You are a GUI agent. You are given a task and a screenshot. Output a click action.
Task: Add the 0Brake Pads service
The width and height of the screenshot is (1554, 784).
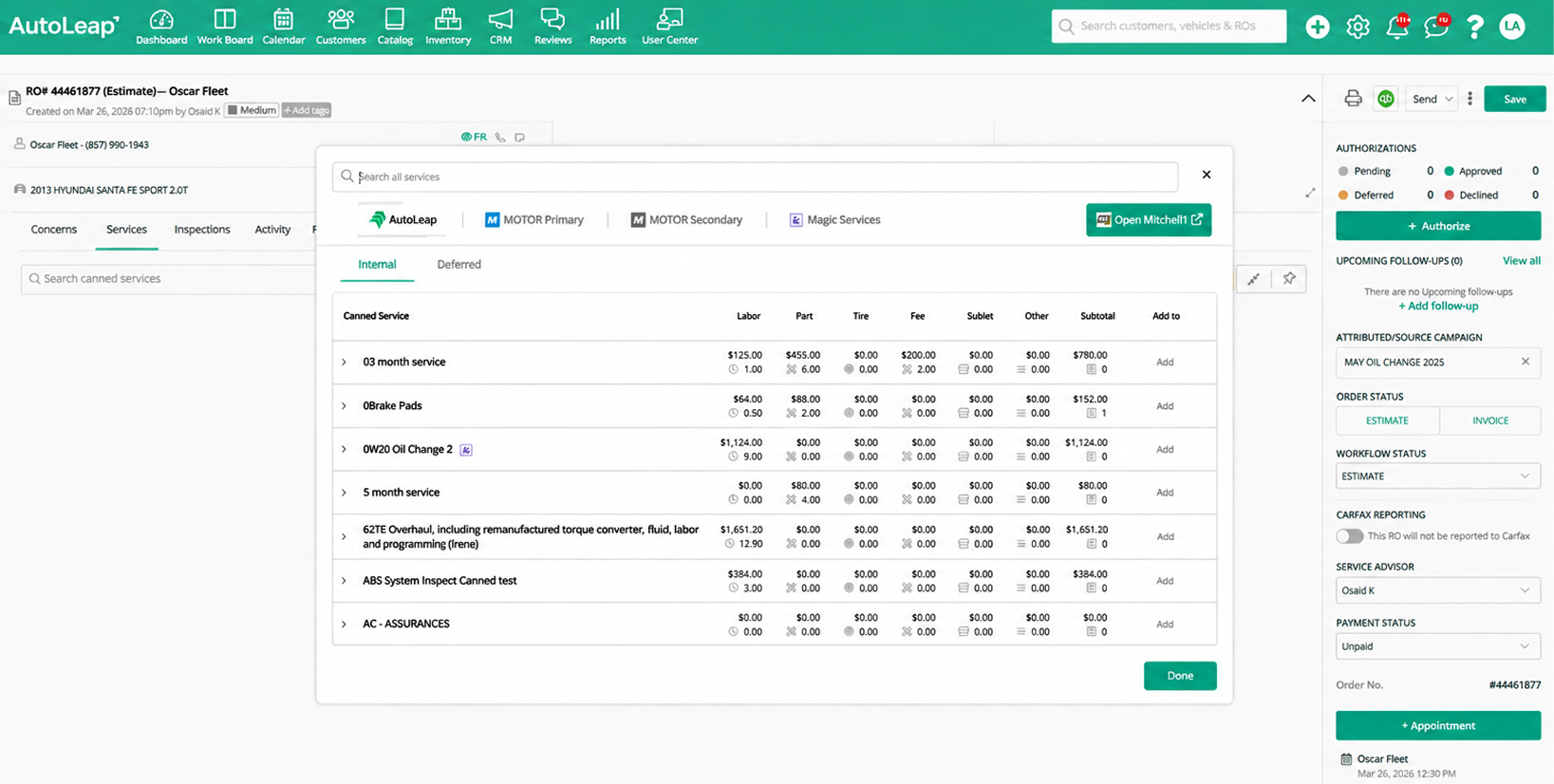(1165, 406)
